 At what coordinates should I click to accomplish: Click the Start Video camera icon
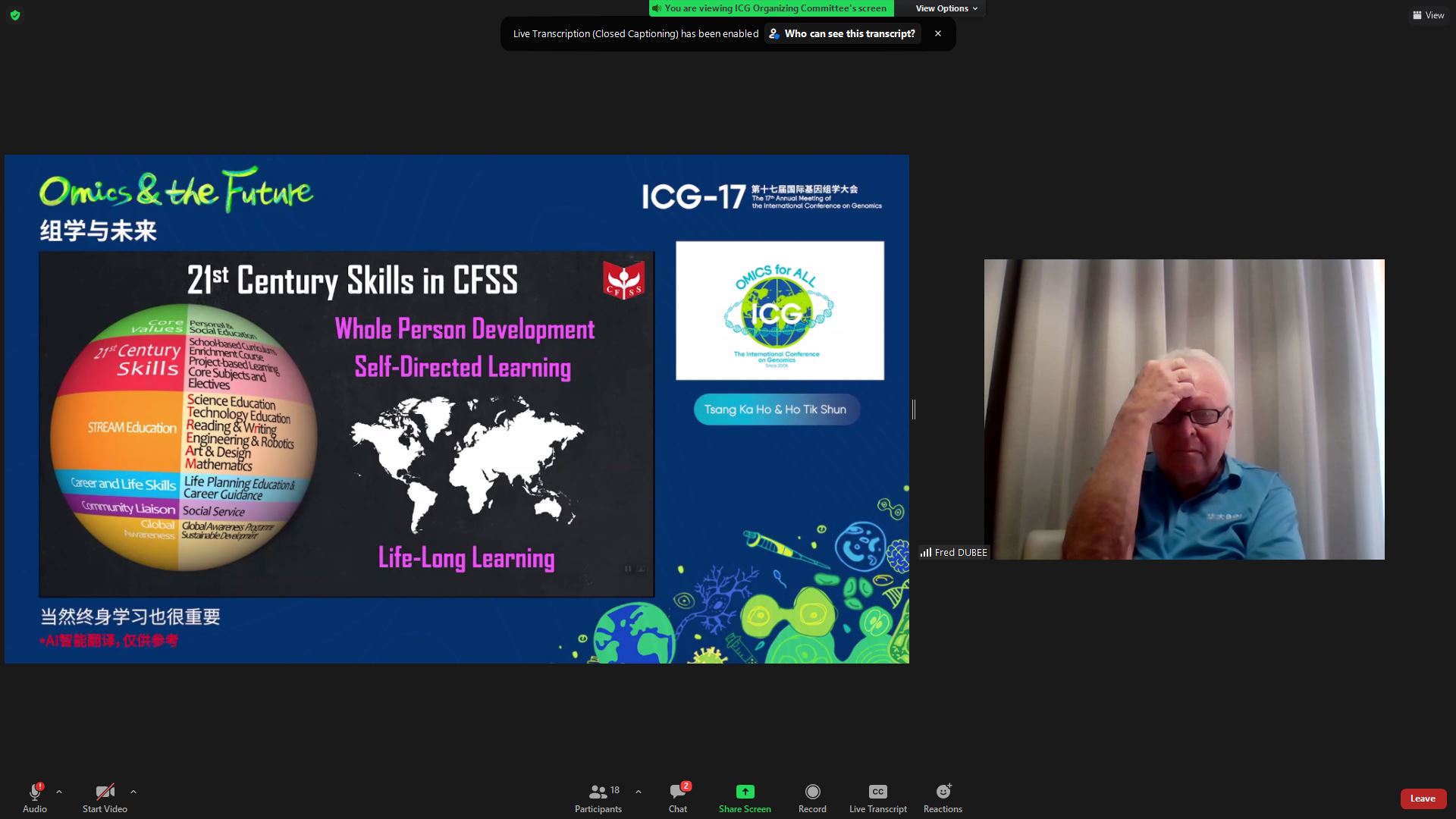[105, 792]
